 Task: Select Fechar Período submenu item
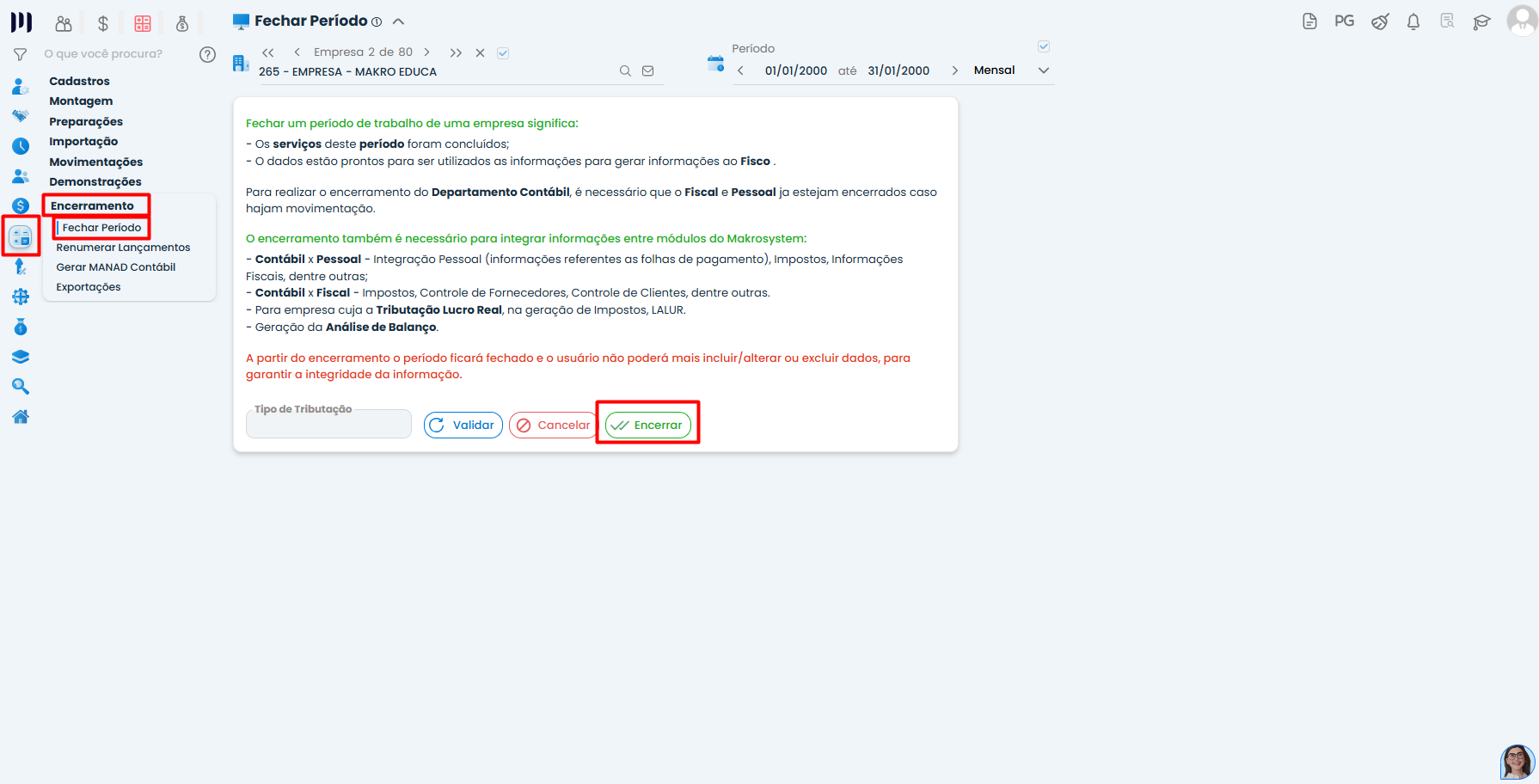coord(101,228)
